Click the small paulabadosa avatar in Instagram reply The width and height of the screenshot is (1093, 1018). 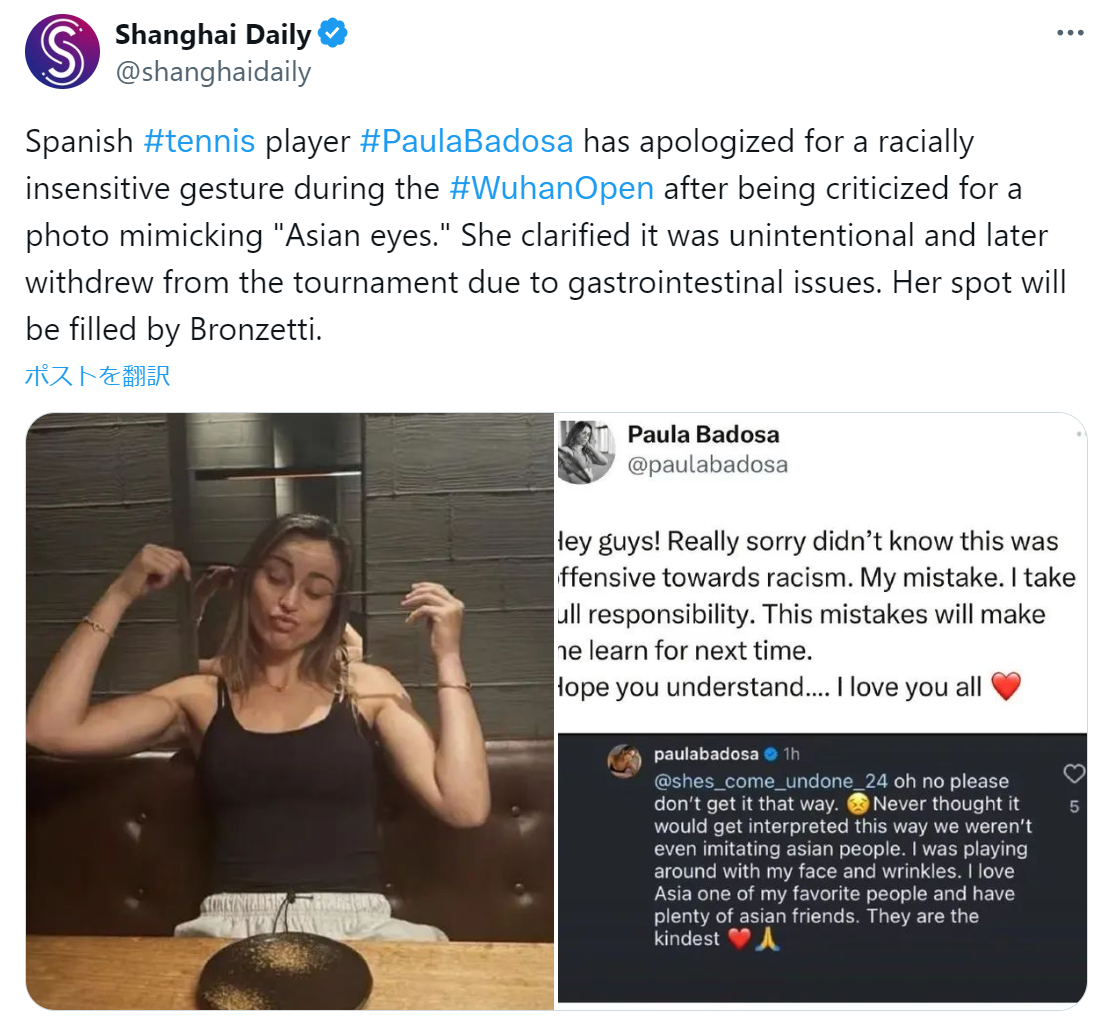coord(625,761)
